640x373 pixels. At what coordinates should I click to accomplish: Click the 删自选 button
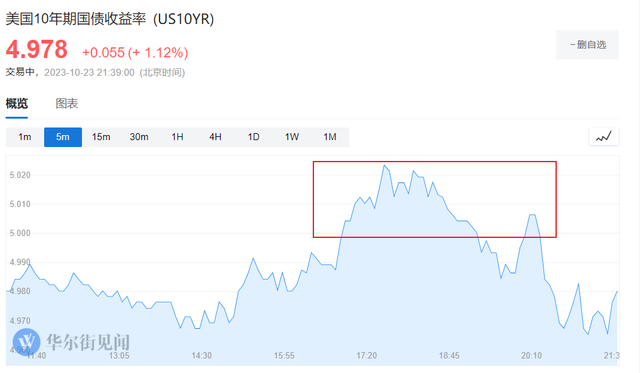(587, 45)
